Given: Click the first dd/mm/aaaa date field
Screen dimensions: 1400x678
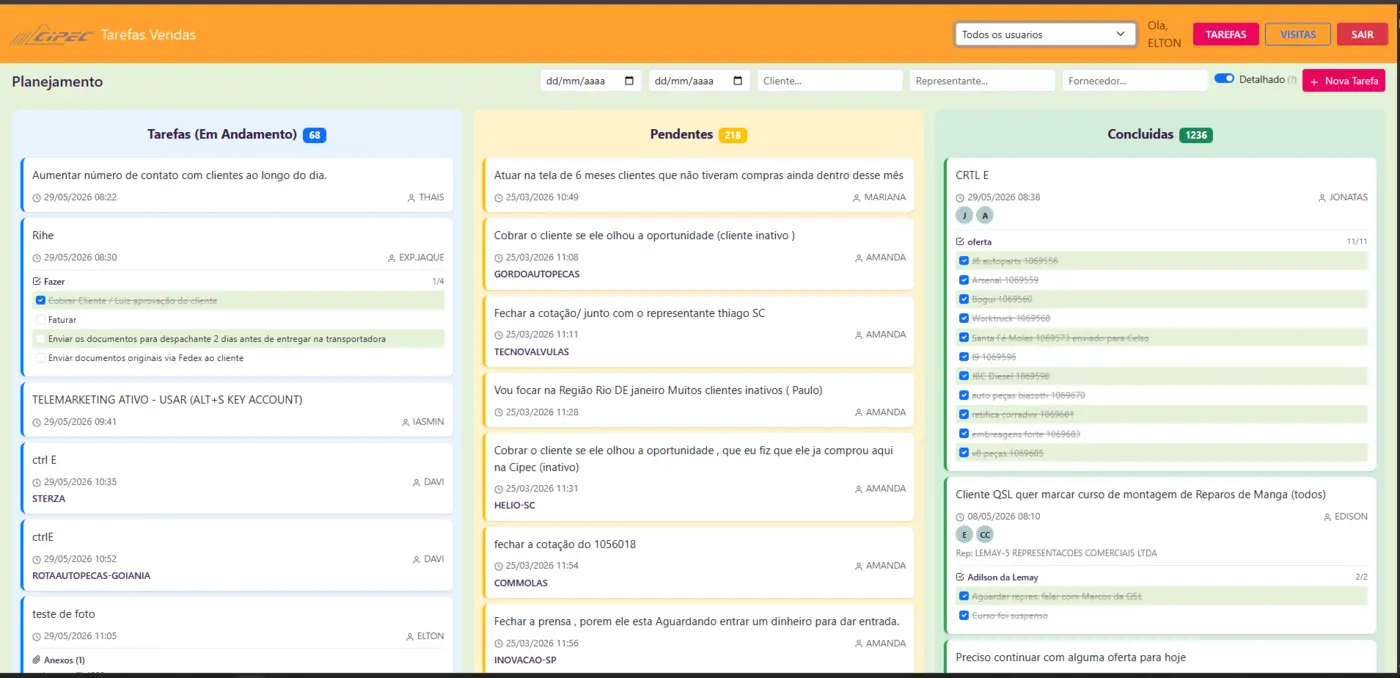Looking at the screenshot, I should click(590, 81).
